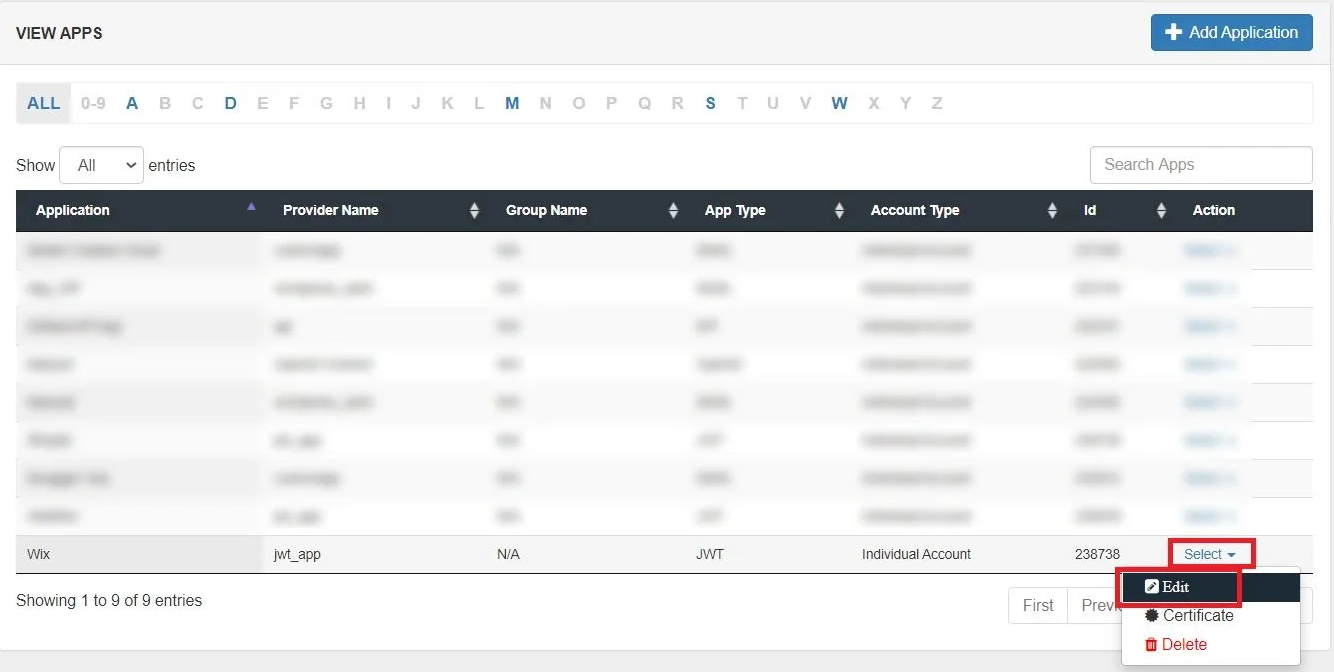Click the Delete trash icon
Image resolution: width=1334 pixels, height=672 pixels.
(1151, 644)
